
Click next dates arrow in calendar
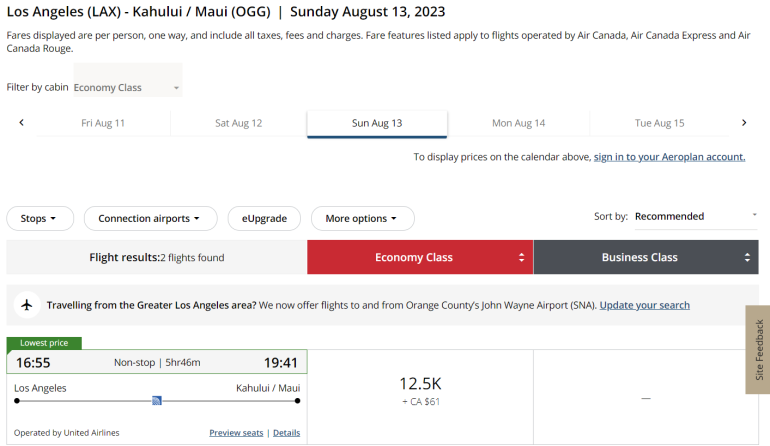coord(743,123)
